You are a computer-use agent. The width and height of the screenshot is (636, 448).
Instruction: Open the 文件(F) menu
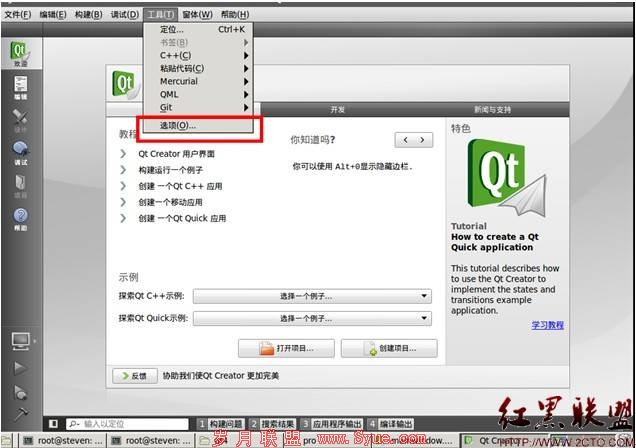click(x=18, y=15)
